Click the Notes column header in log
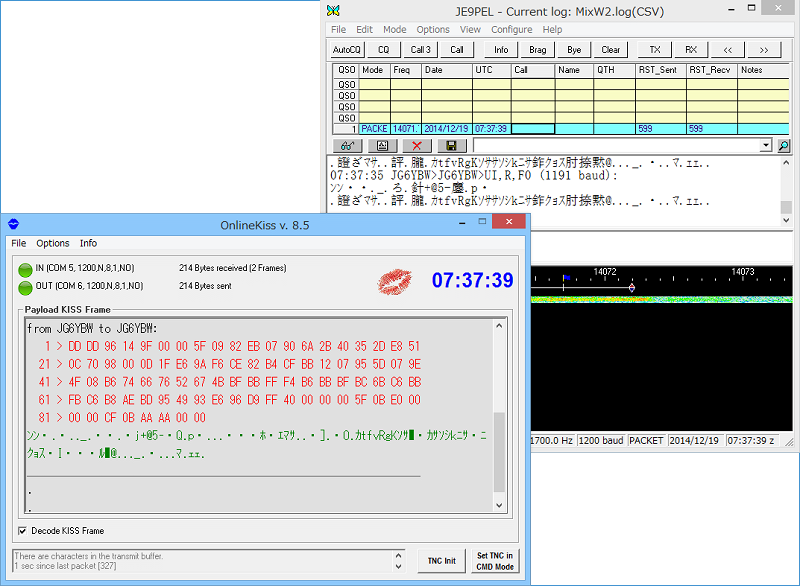Screen dimensions: 800x586 click(x=763, y=70)
